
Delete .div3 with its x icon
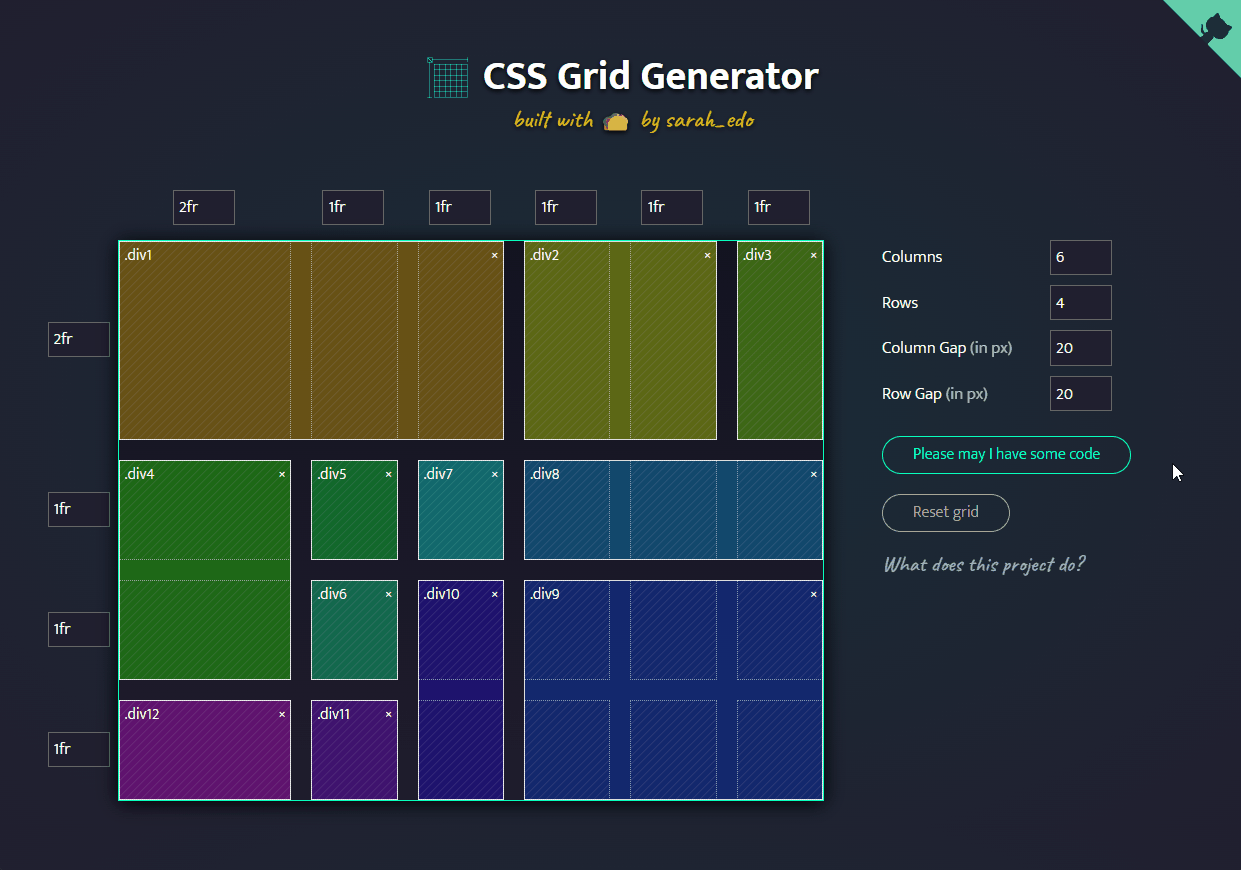813,256
